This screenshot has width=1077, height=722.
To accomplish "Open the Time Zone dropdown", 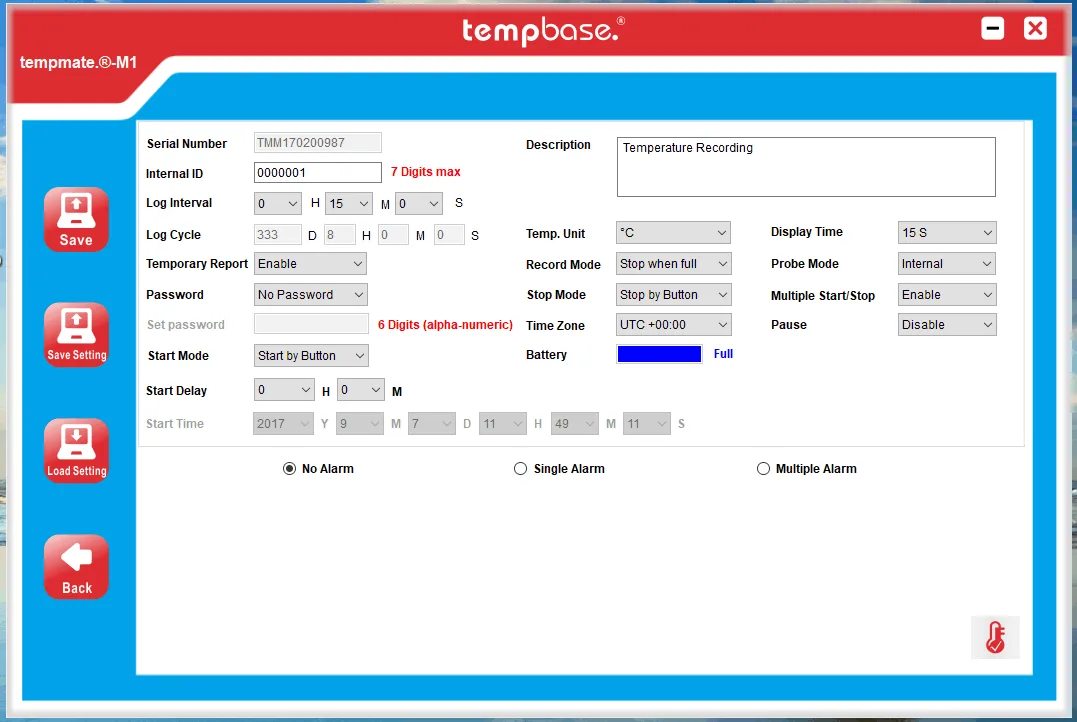I will coord(673,325).
